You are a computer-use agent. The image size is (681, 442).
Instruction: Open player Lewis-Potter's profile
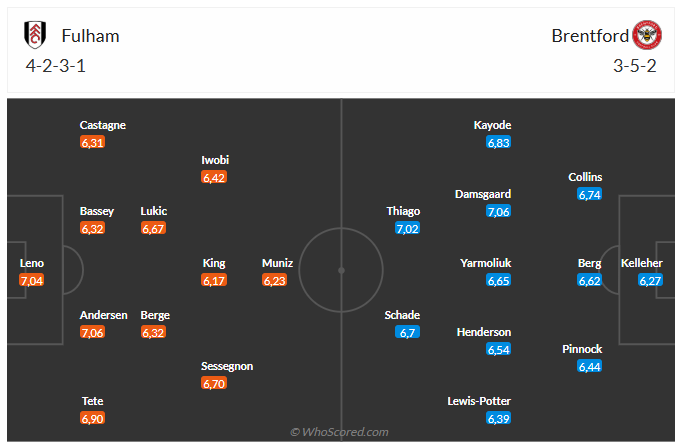(480, 401)
